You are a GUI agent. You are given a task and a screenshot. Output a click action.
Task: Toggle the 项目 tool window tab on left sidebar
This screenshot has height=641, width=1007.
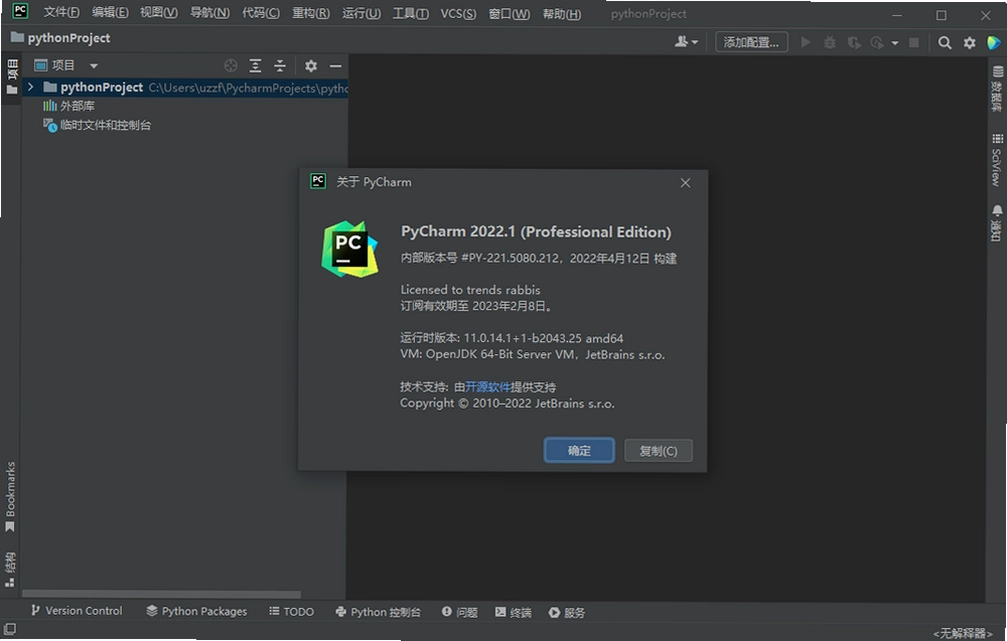(x=12, y=76)
